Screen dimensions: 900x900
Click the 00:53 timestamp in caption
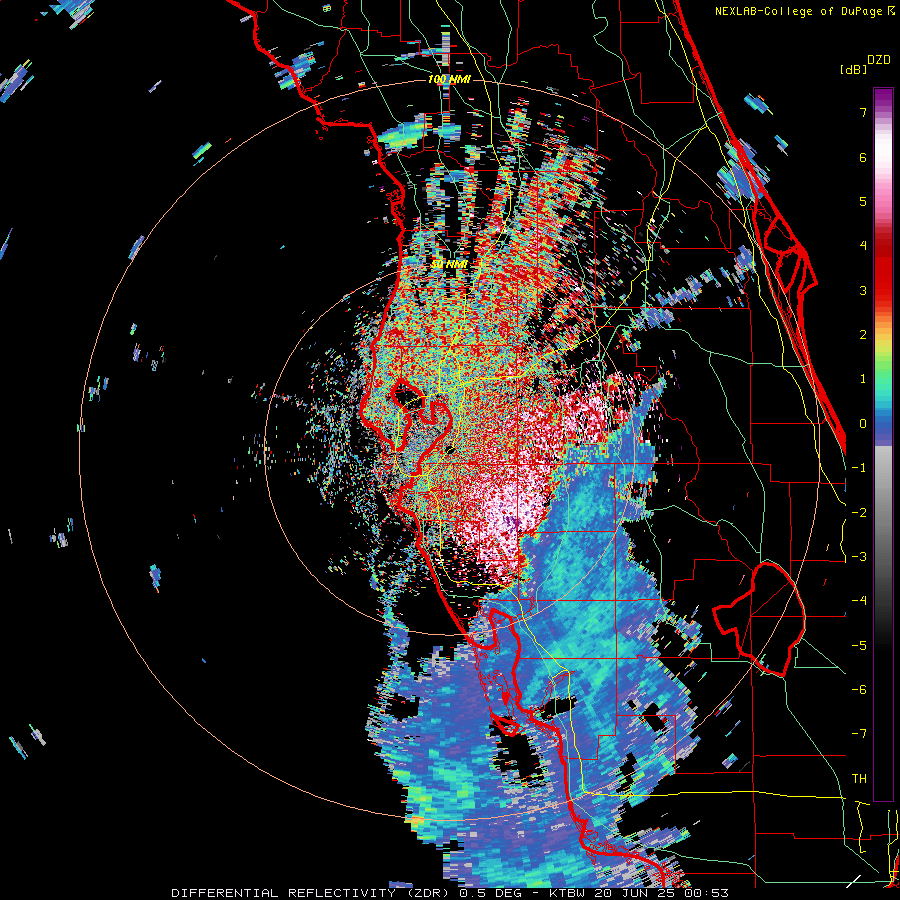pos(709,893)
